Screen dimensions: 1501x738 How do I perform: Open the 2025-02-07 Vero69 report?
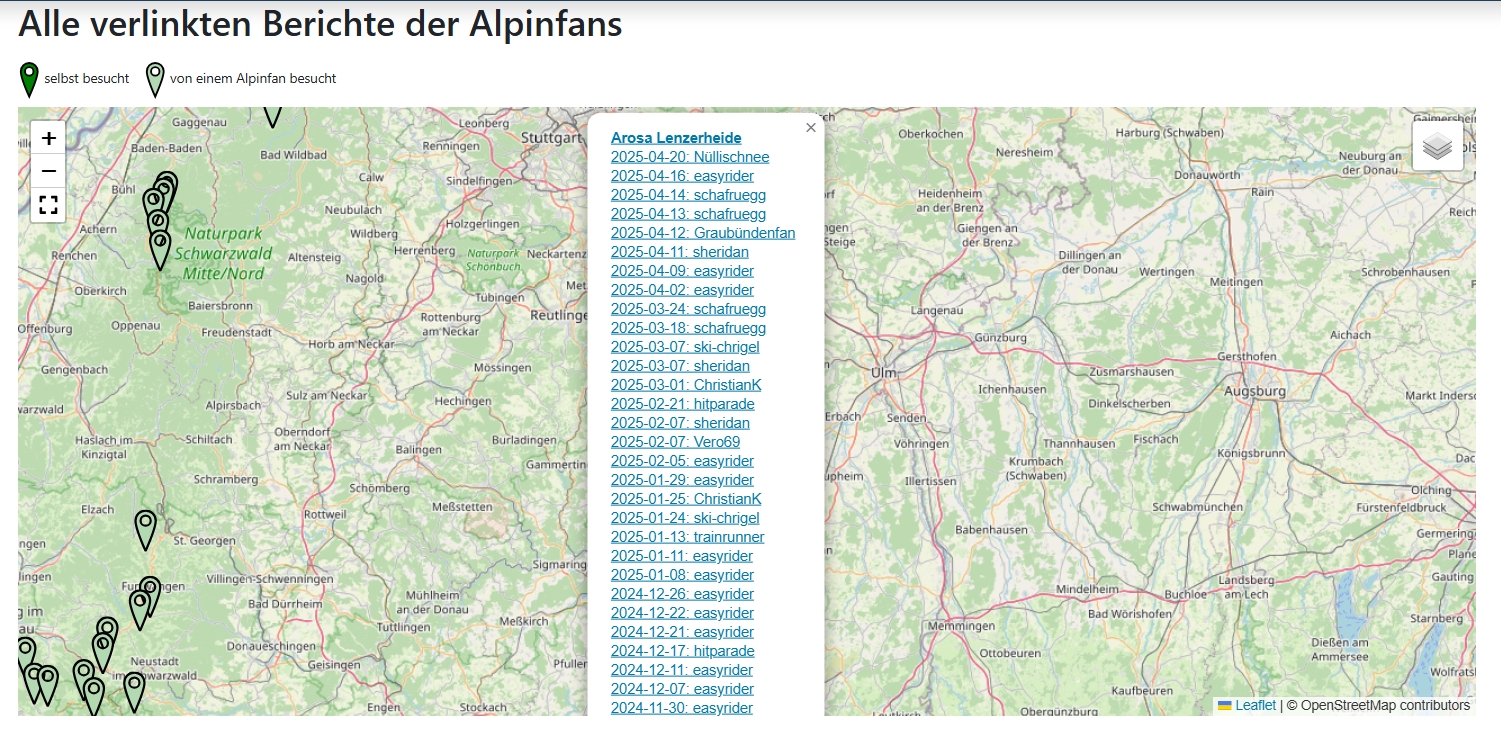tap(675, 442)
